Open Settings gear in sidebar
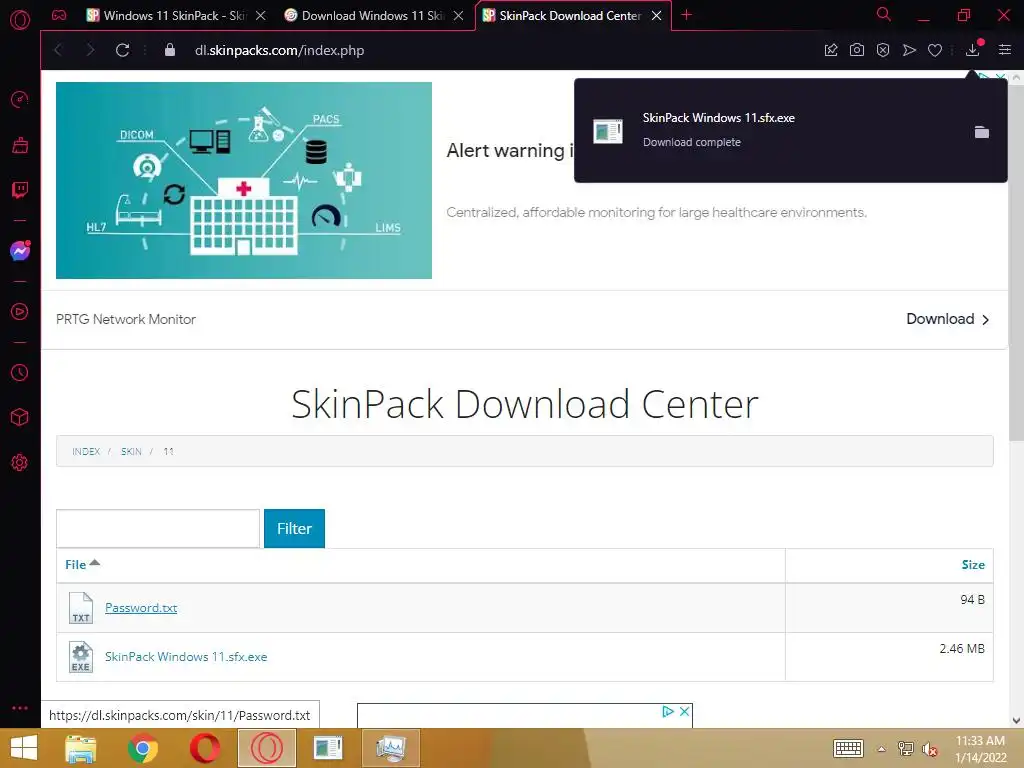This screenshot has width=1024, height=768. (20, 462)
